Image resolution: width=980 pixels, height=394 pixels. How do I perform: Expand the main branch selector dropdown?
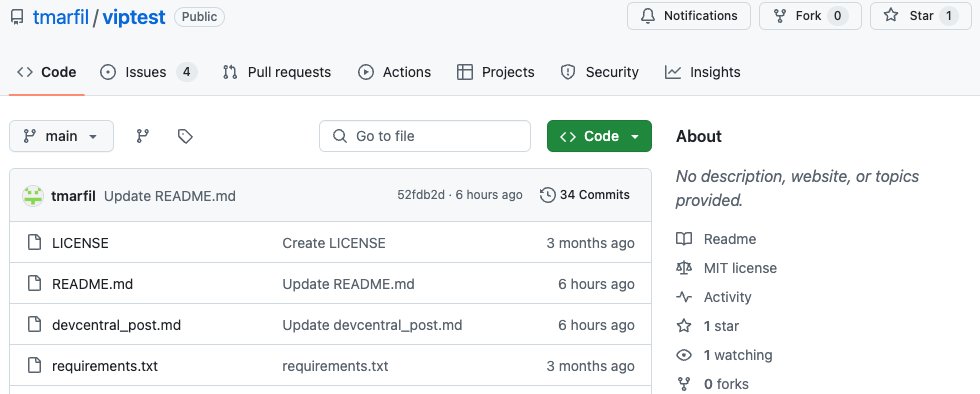61,136
